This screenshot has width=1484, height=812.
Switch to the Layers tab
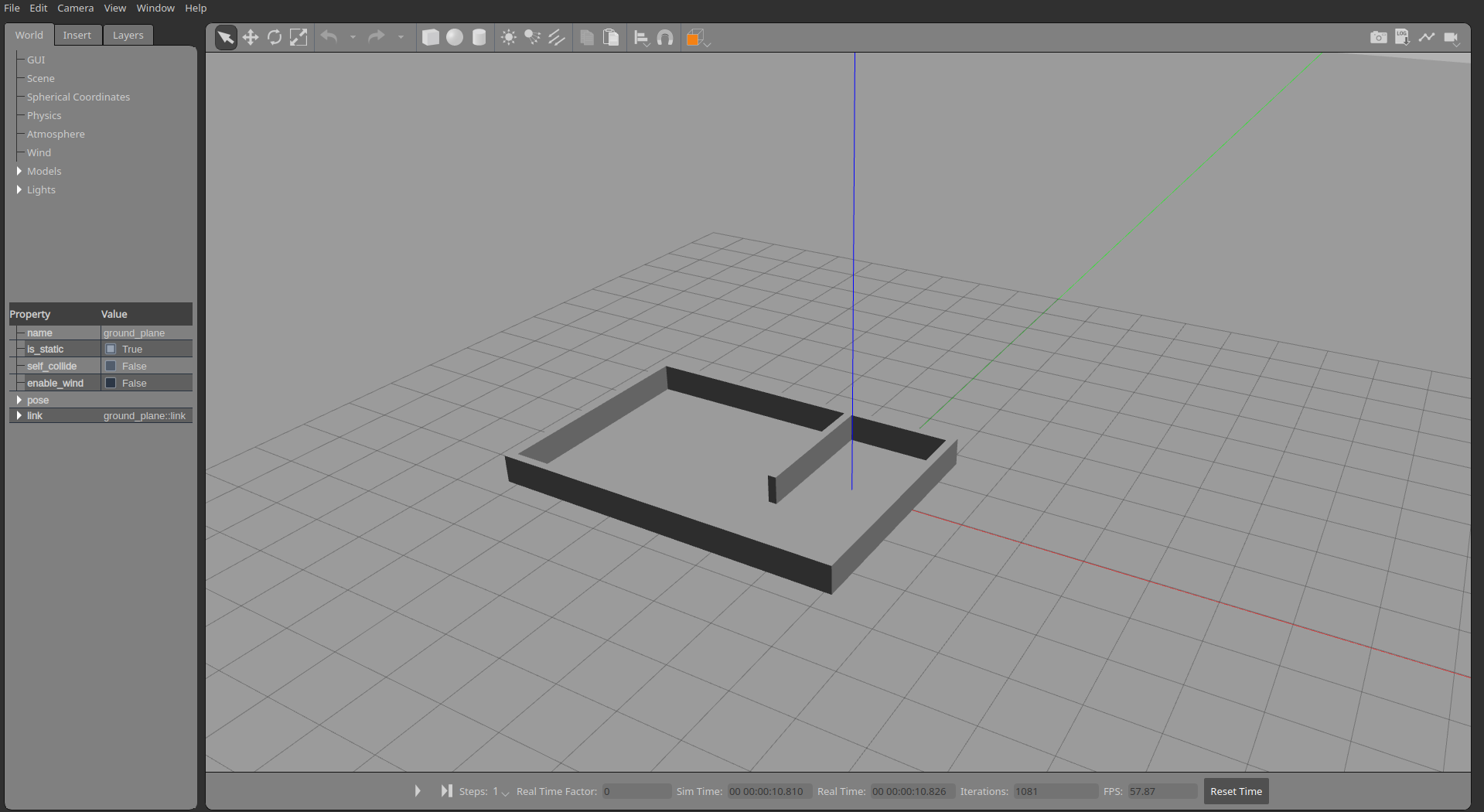point(128,35)
